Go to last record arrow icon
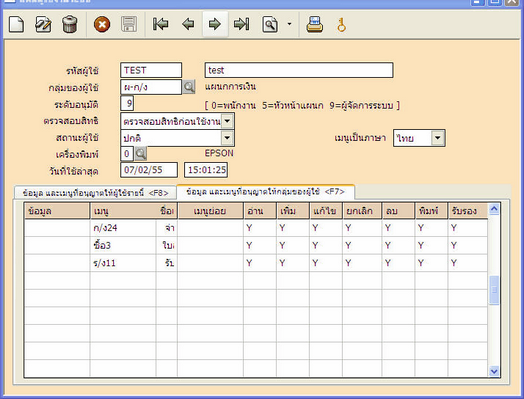The height and width of the screenshot is (399, 524). 241,24
